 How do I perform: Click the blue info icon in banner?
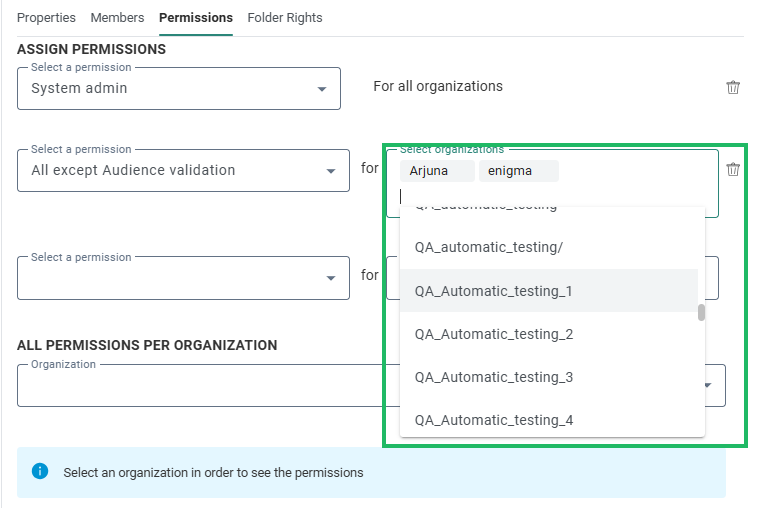point(40,471)
